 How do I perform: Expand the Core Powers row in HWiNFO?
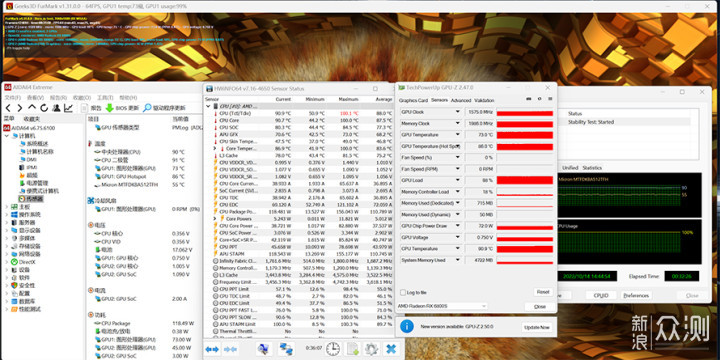[x=215, y=219]
